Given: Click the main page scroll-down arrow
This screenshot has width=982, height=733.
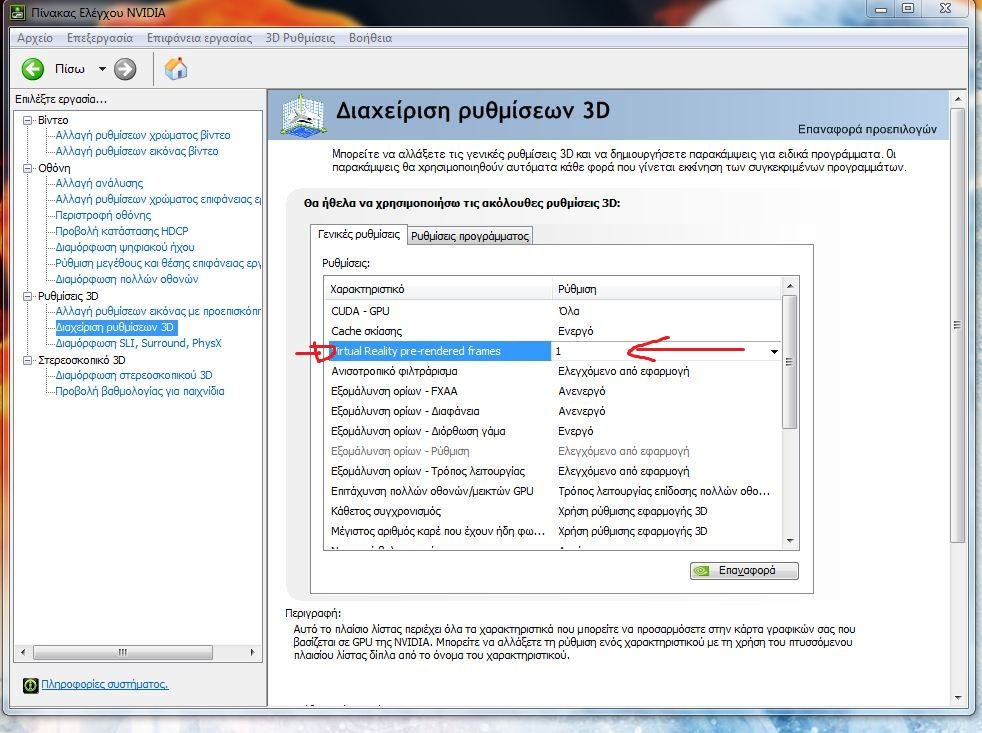Looking at the screenshot, I should click(957, 698).
